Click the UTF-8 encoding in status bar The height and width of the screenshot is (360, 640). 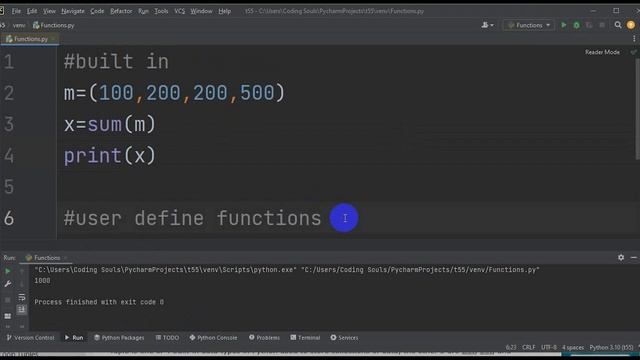(549, 347)
